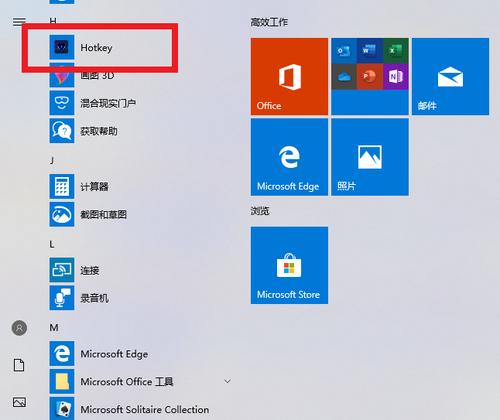The width and height of the screenshot is (500, 420).
Task: Open the Microsoft Store tile
Action: 289,265
